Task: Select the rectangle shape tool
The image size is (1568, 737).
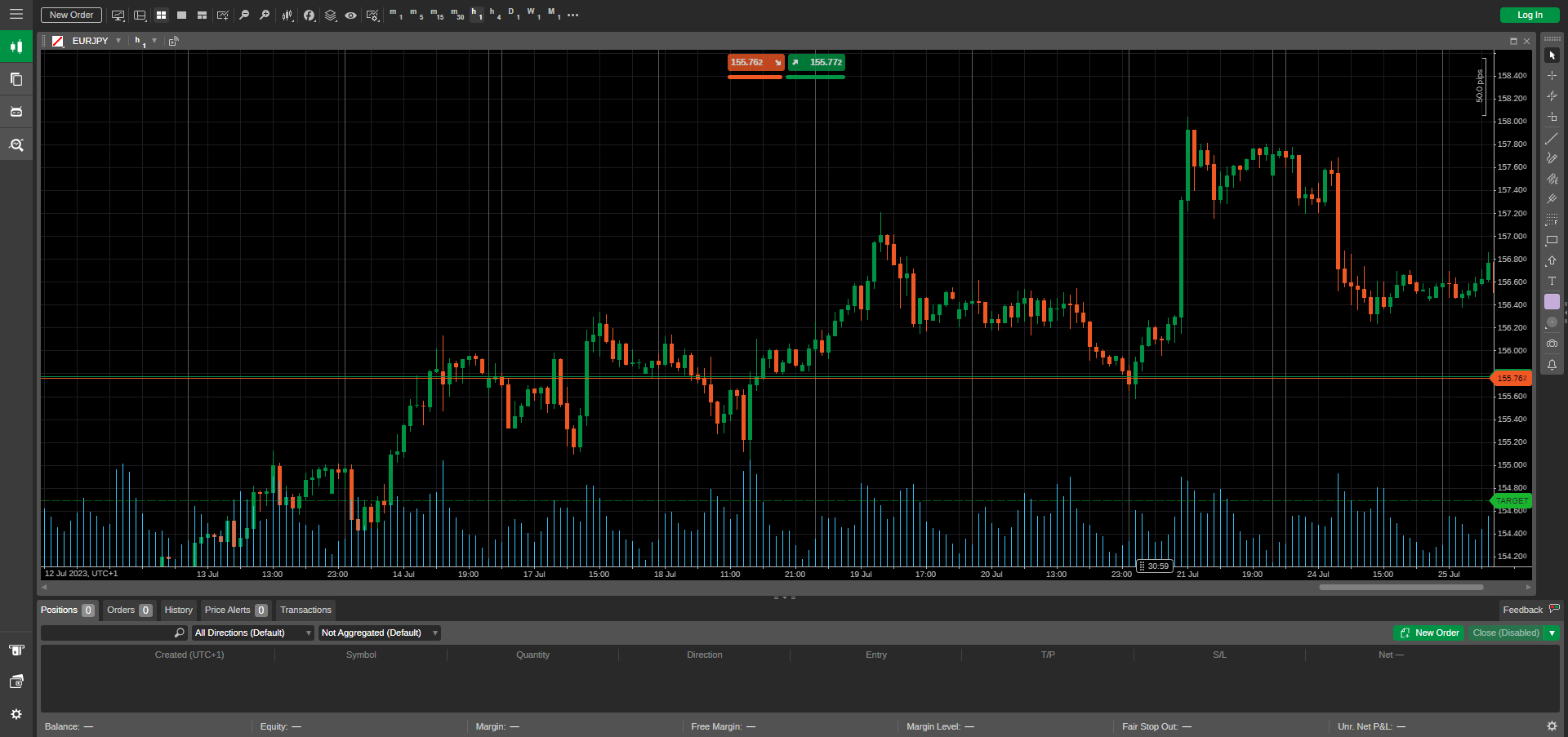Action: tap(1552, 241)
